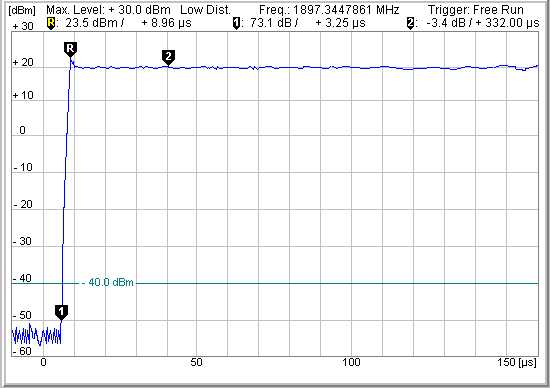Click the 73.1 dB marker 1 reading

[x=271, y=23]
